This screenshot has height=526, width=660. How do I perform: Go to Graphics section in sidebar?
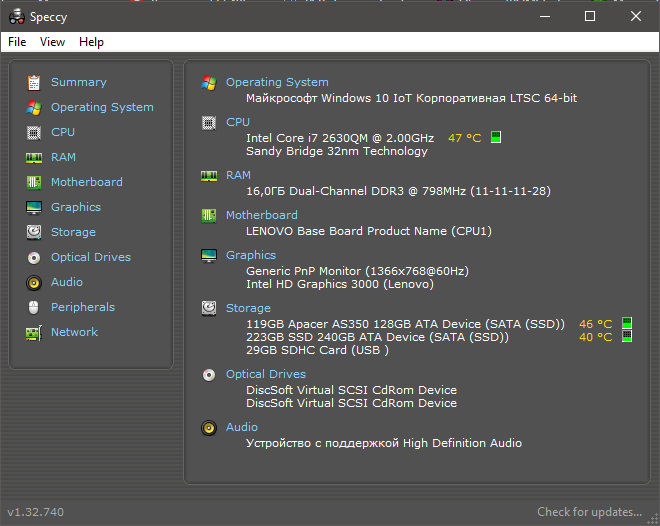76,207
